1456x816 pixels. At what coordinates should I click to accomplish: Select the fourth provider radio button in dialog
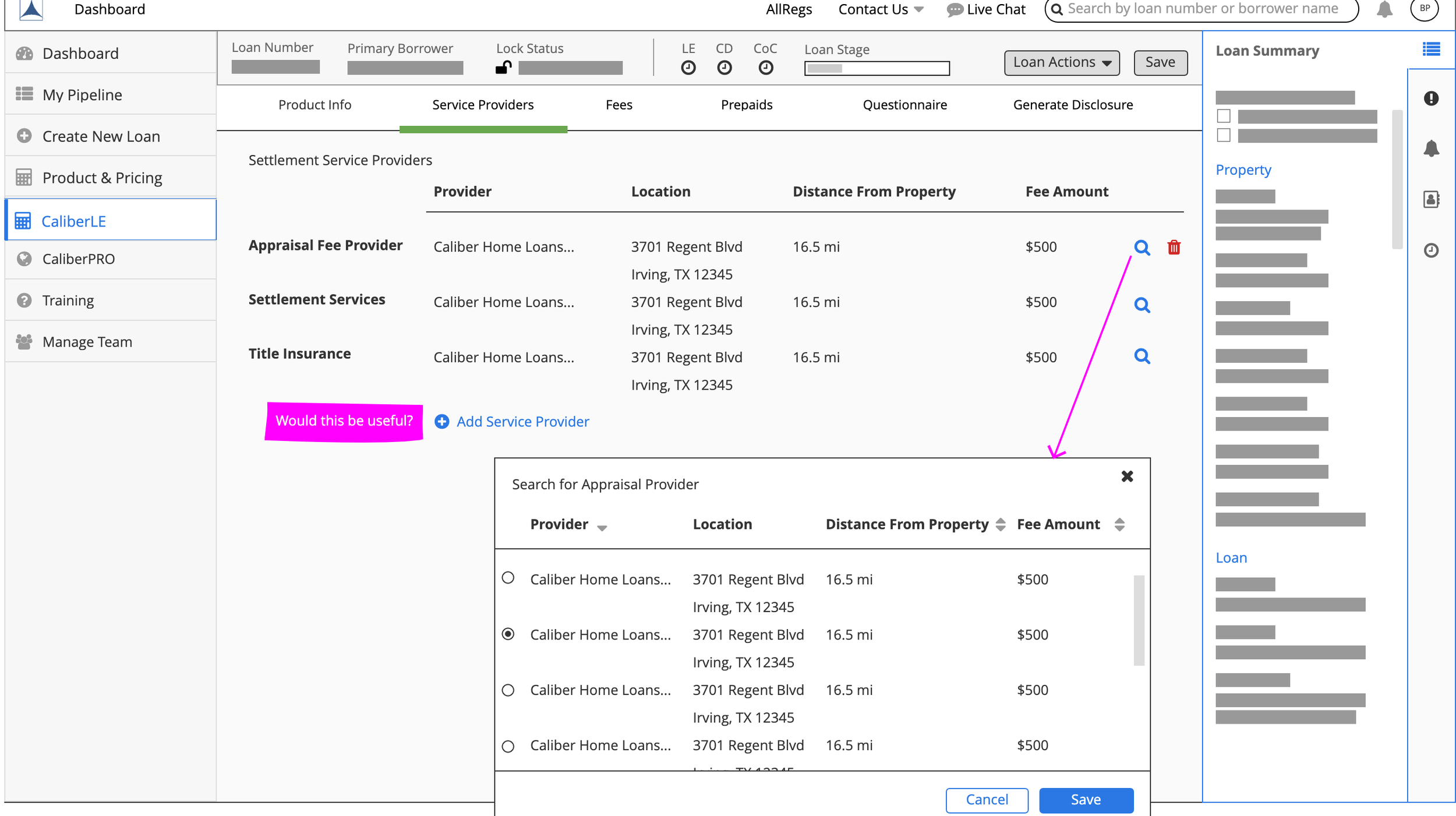pyautogui.click(x=508, y=746)
